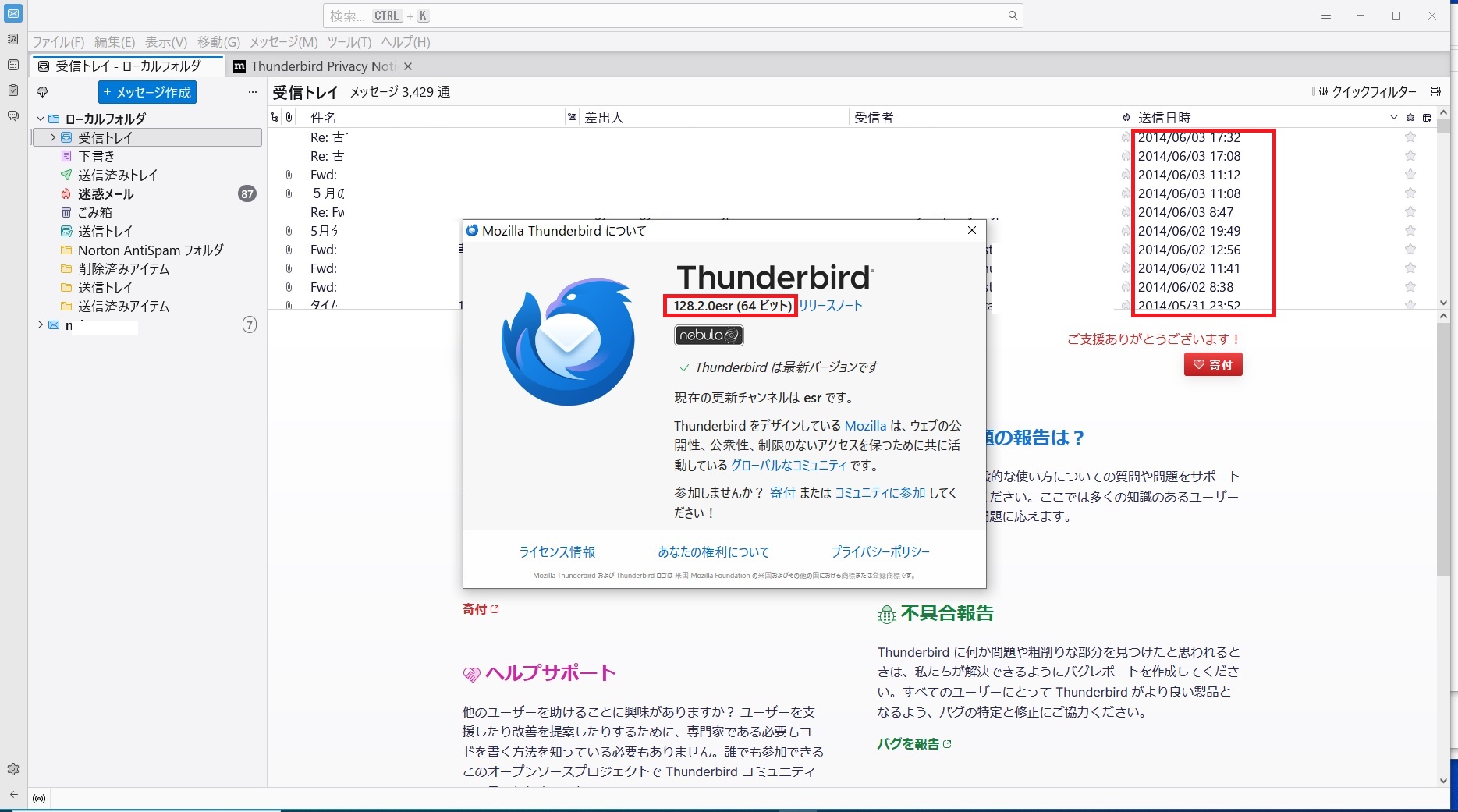
Task: Open the ヘルプ(H) menu
Action: pos(406,42)
